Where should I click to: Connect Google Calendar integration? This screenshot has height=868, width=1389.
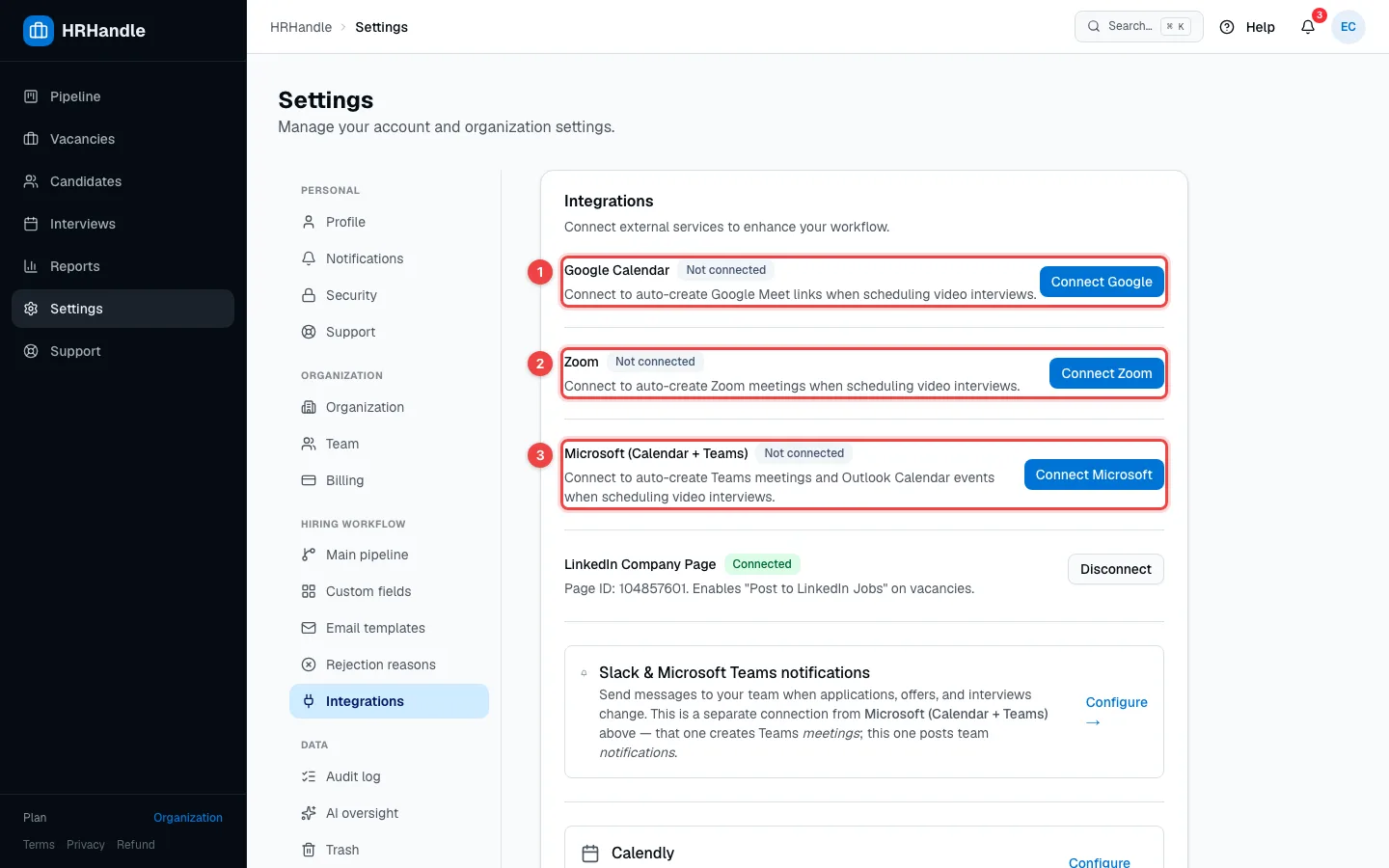point(1102,282)
